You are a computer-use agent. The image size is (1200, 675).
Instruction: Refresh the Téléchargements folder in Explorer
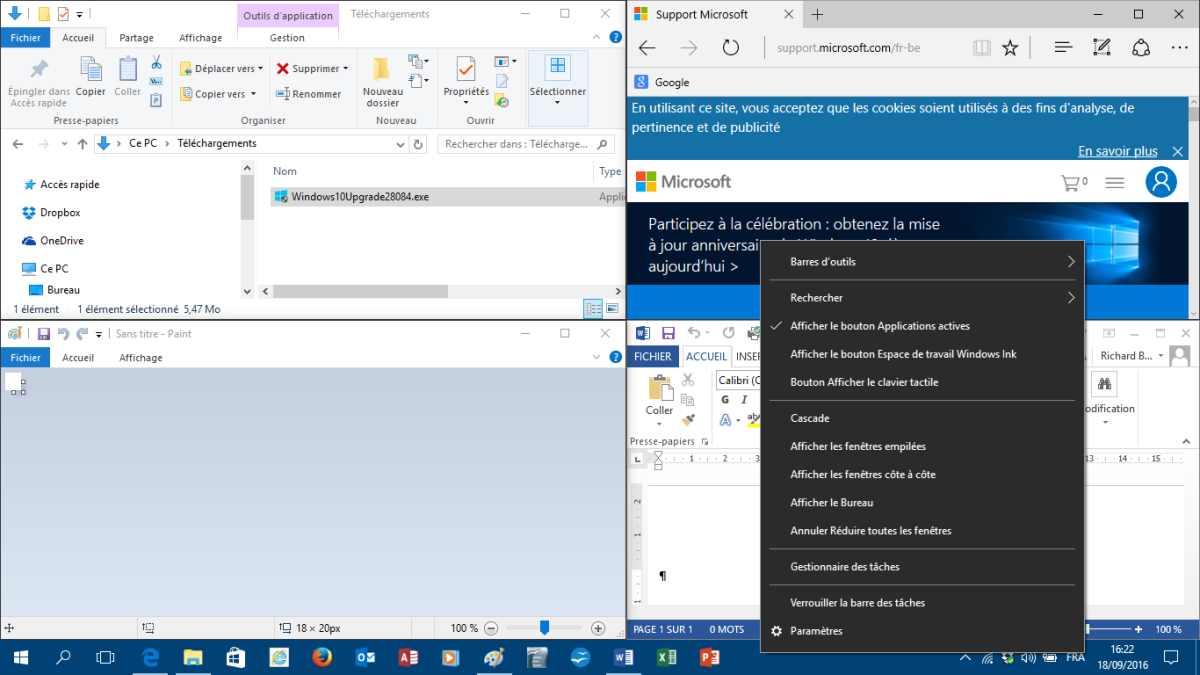(418, 144)
